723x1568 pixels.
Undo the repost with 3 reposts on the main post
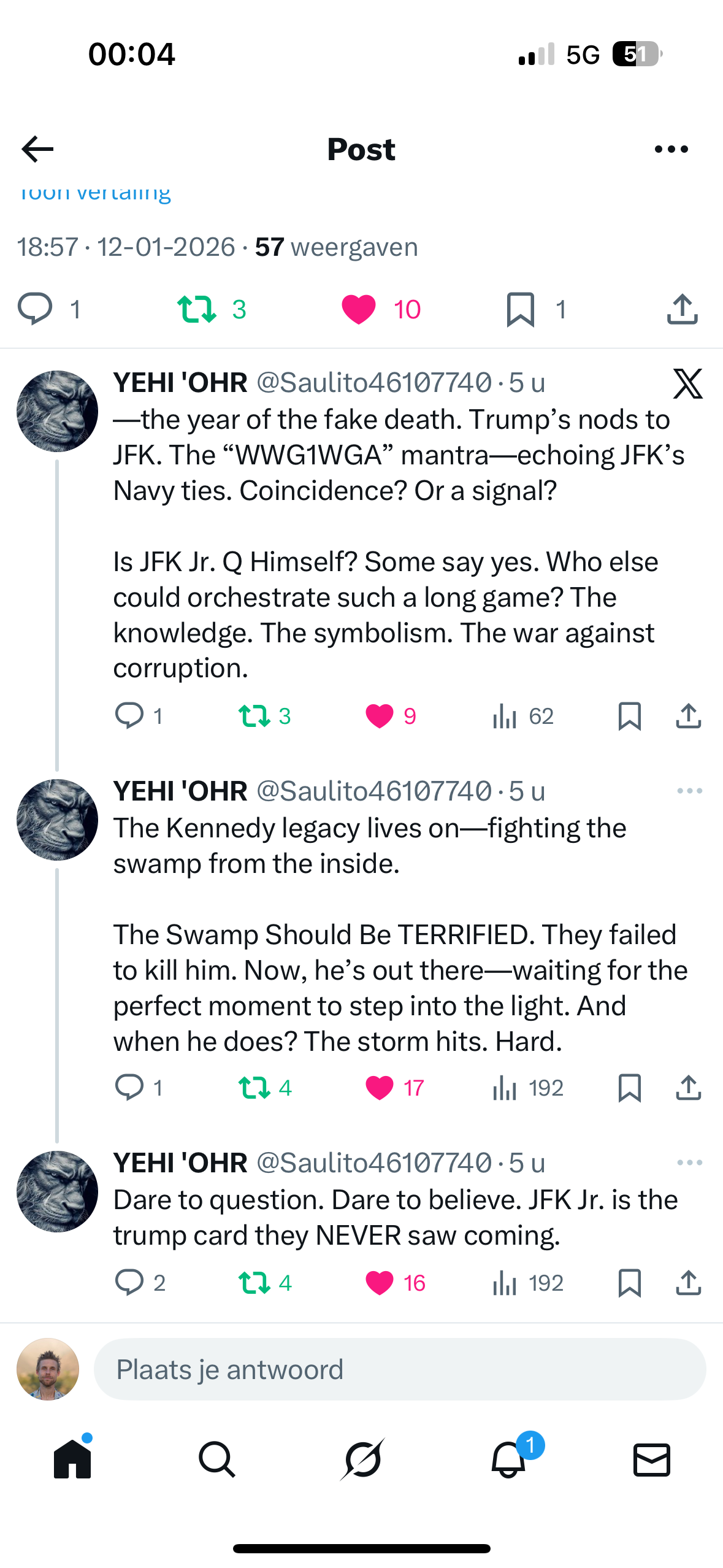coord(196,309)
